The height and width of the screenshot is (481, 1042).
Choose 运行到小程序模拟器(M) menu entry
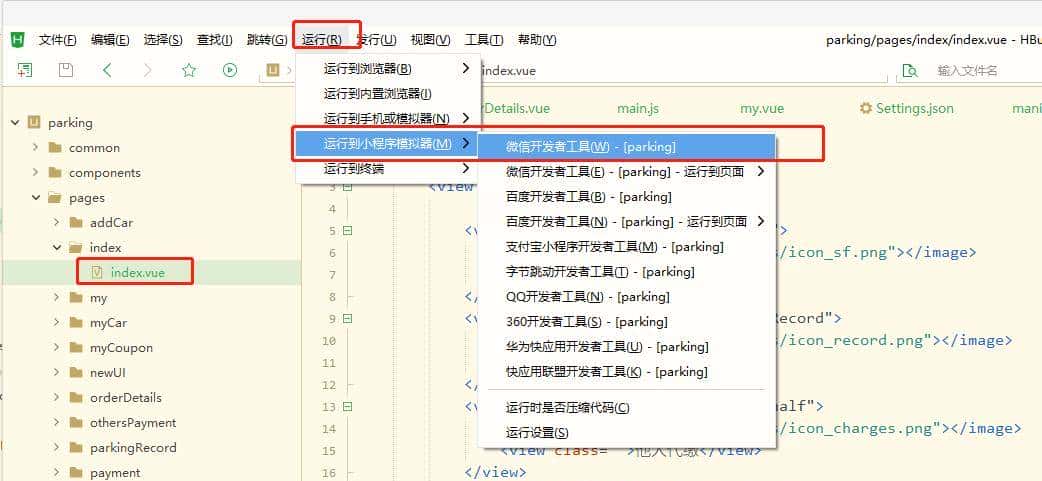(x=388, y=144)
